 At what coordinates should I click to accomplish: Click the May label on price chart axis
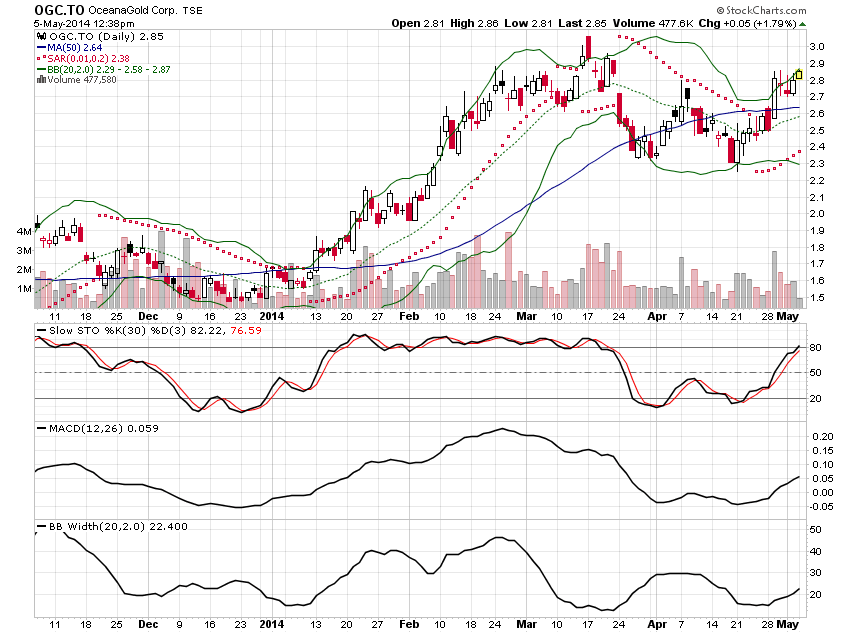click(x=788, y=316)
